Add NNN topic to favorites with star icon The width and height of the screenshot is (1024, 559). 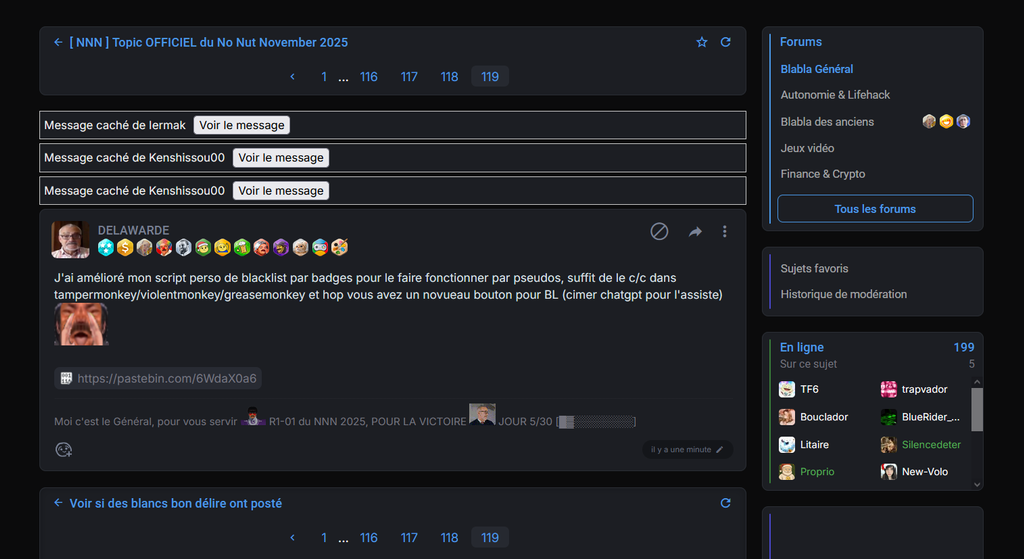[x=701, y=42]
